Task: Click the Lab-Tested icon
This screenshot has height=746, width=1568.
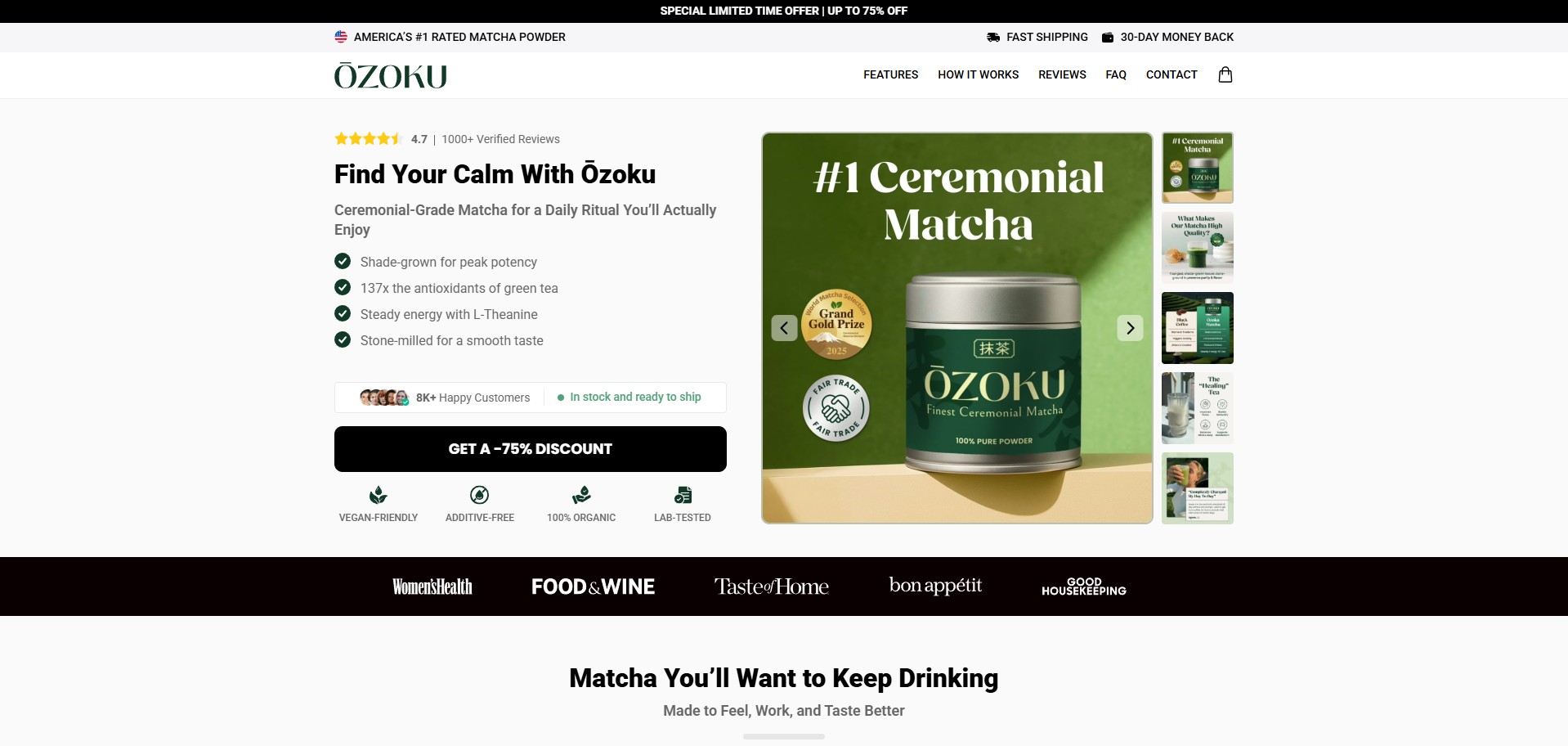Action: click(683, 495)
